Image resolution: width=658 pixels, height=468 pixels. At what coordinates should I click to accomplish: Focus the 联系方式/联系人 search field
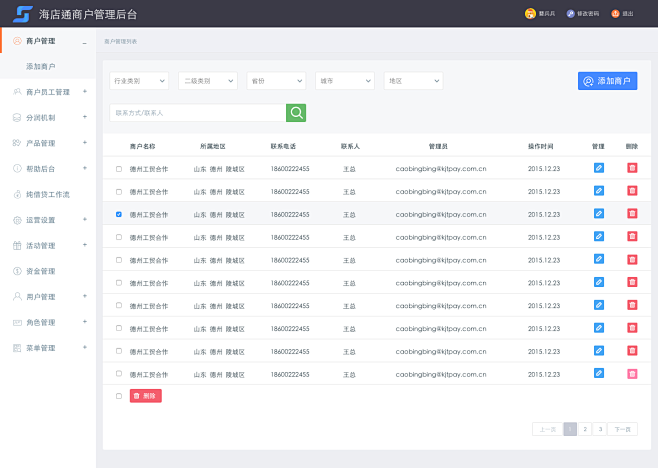(x=198, y=112)
